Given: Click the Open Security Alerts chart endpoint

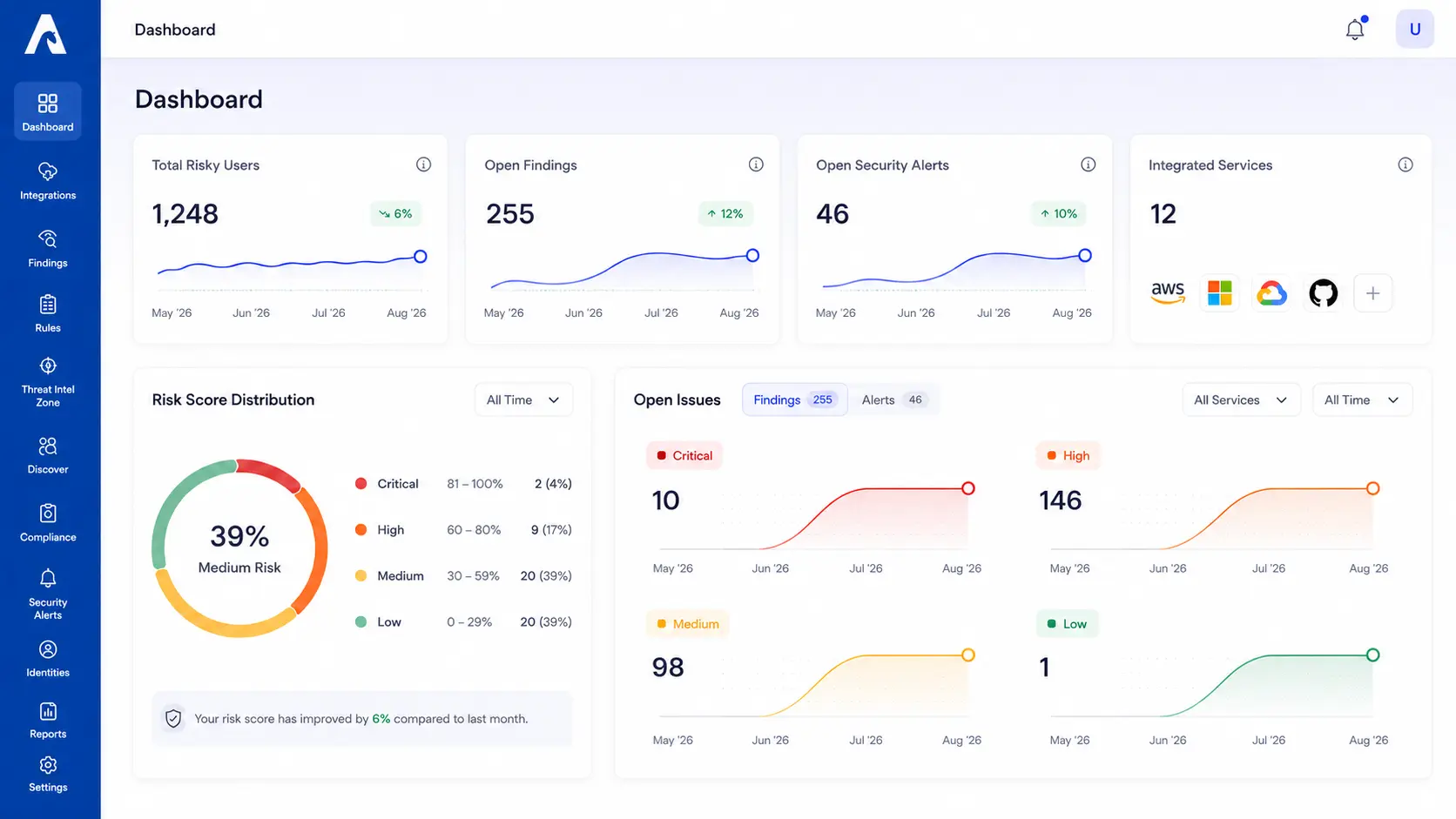Looking at the screenshot, I should [x=1085, y=255].
